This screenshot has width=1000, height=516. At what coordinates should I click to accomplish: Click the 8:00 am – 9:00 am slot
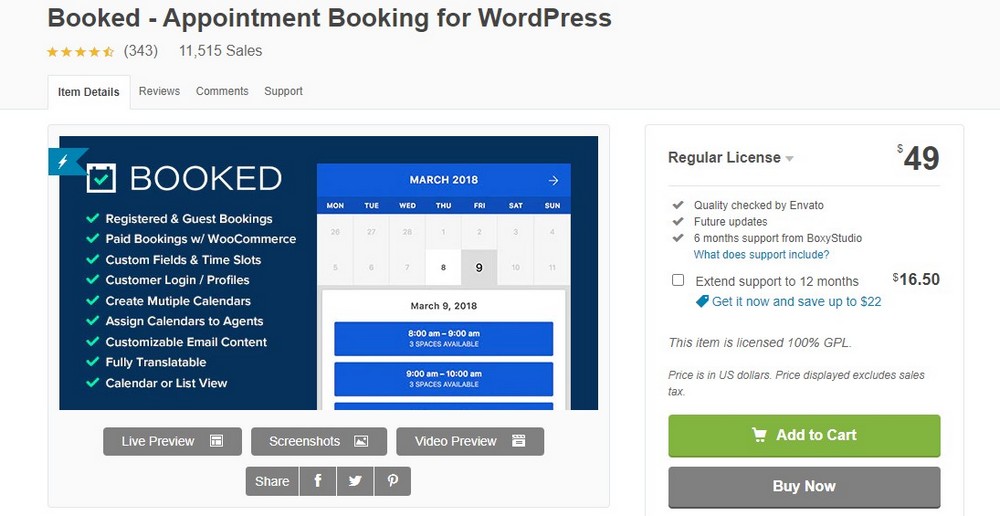(444, 338)
